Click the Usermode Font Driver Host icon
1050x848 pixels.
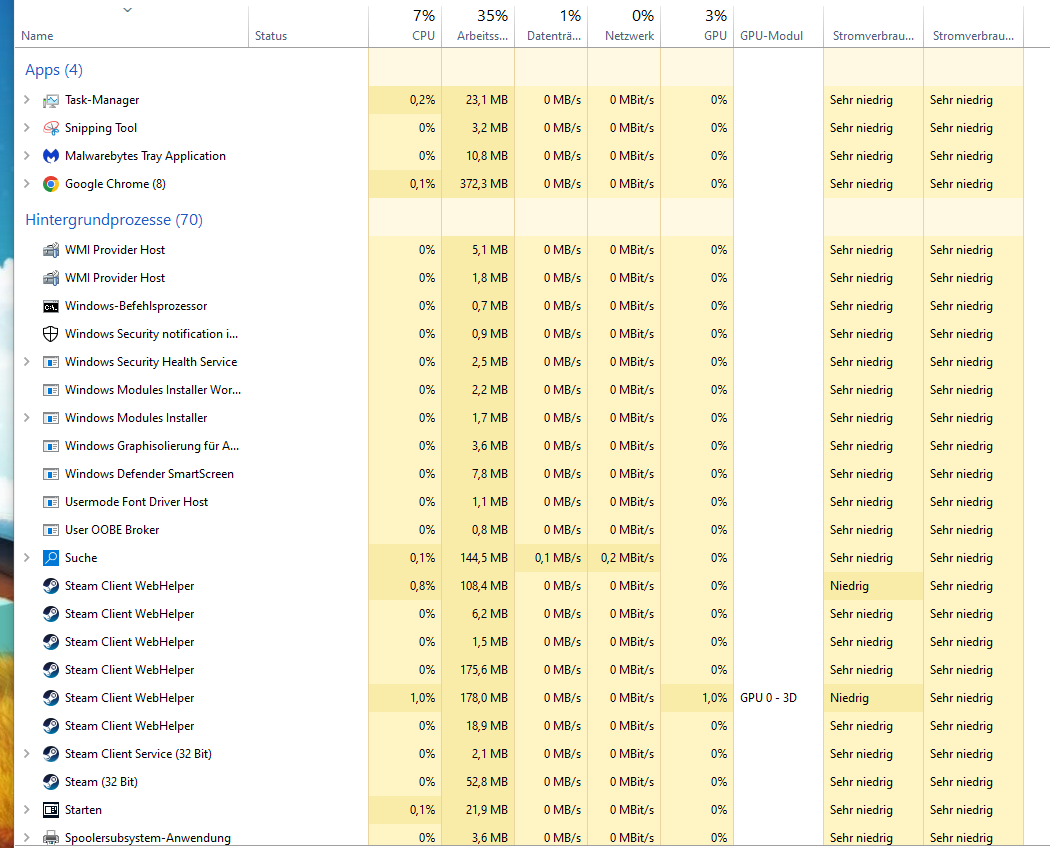point(51,502)
